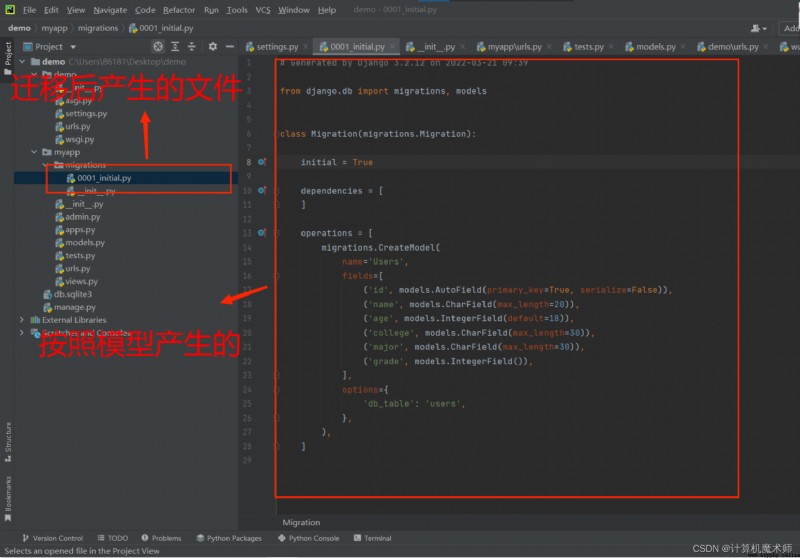Hide the Project panel with minus icon
This screenshot has height=558, width=800.
coord(230,46)
